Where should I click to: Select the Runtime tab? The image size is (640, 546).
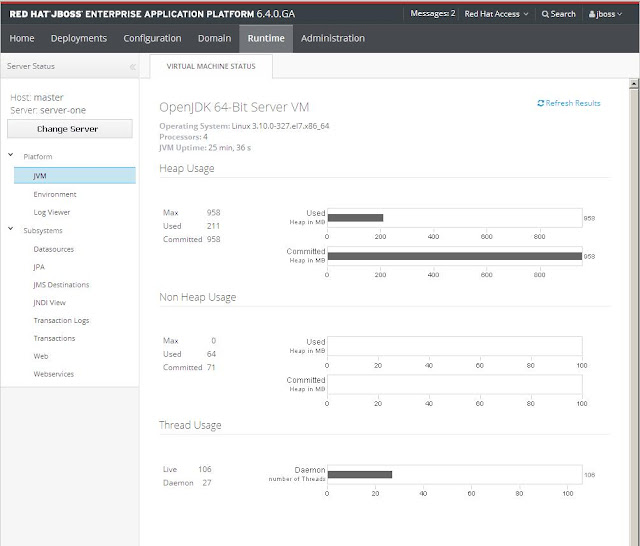point(266,38)
